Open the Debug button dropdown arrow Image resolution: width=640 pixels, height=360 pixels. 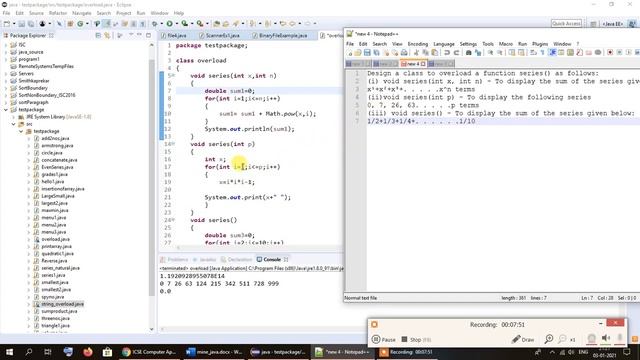[161, 24]
